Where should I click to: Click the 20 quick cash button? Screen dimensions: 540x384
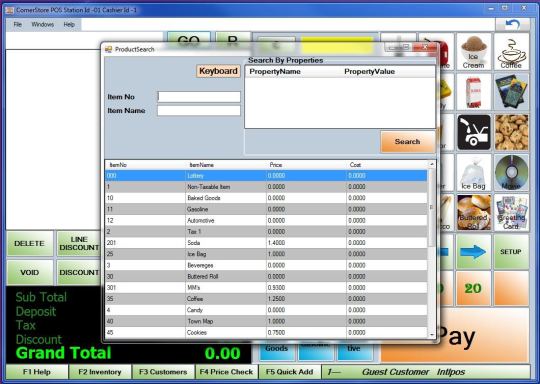click(474, 289)
